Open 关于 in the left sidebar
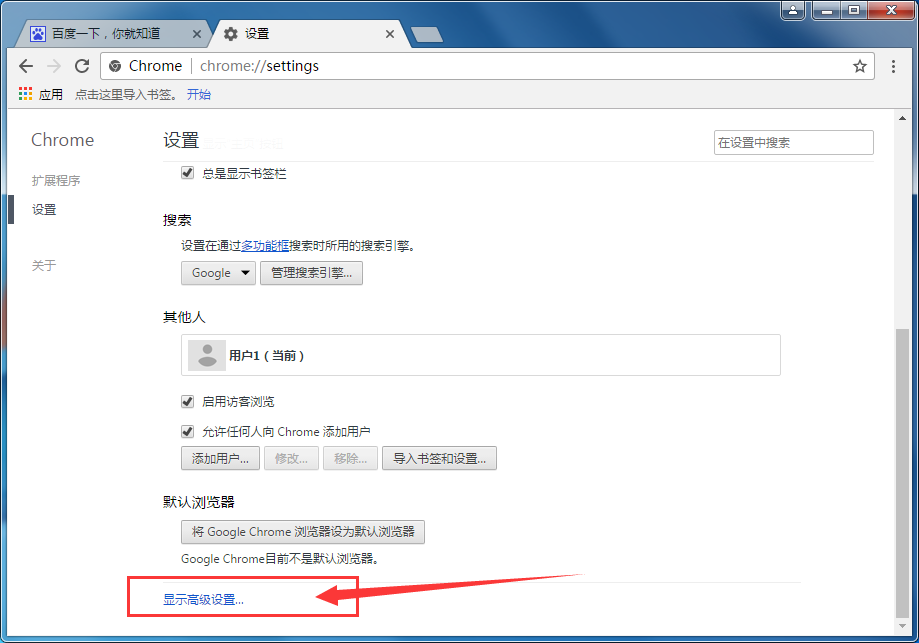 pos(44,266)
